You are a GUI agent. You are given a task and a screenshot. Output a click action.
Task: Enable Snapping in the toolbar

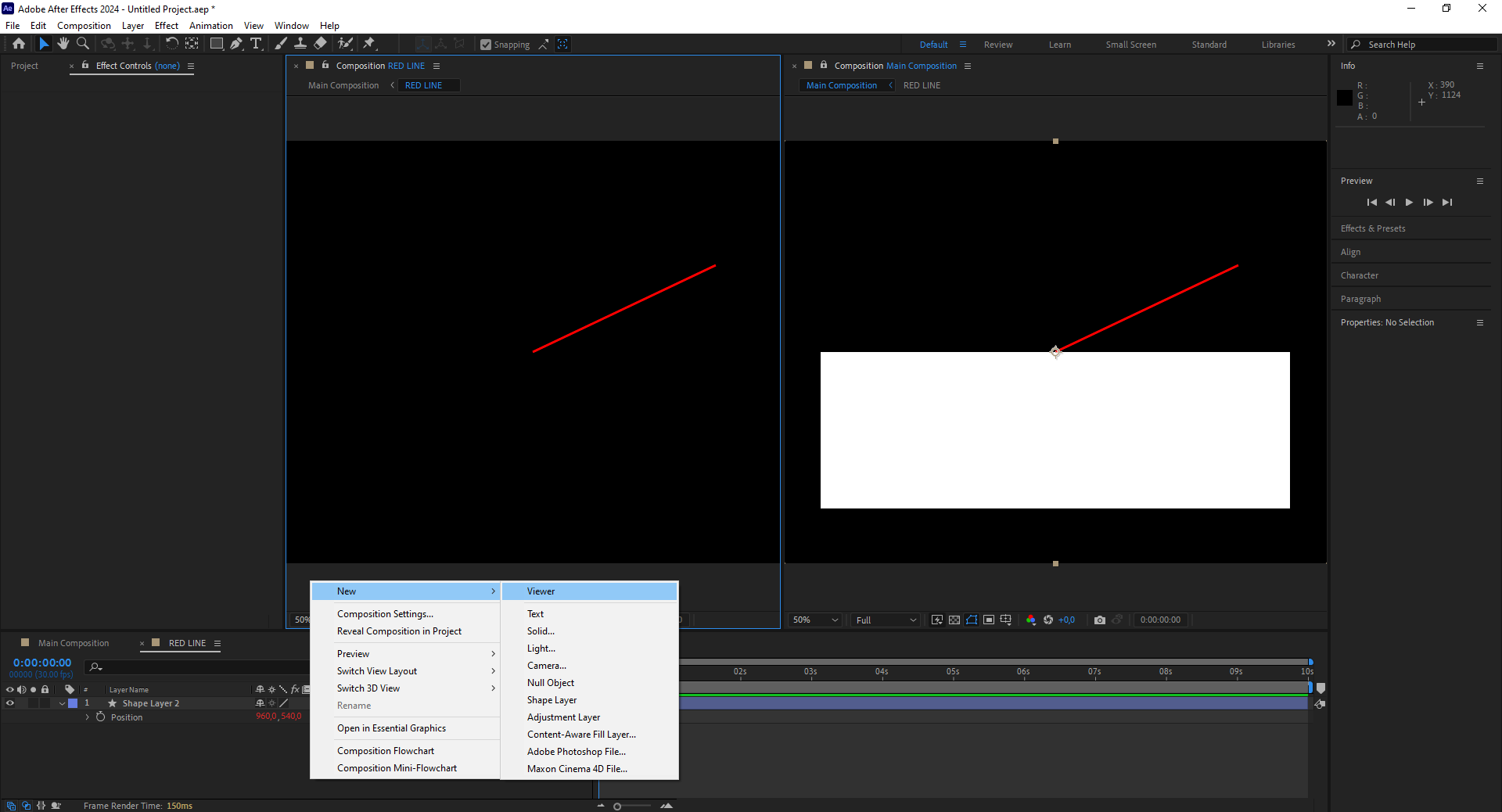(486, 45)
